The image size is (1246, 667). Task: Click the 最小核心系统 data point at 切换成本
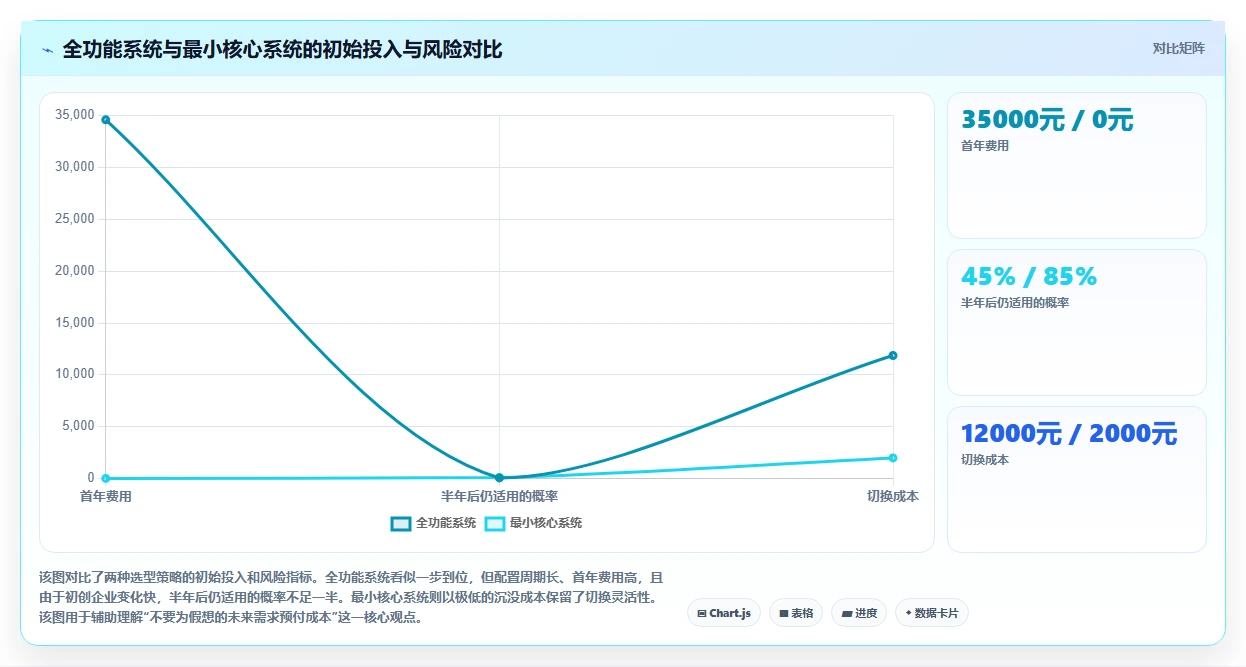(x=893, y=458)
